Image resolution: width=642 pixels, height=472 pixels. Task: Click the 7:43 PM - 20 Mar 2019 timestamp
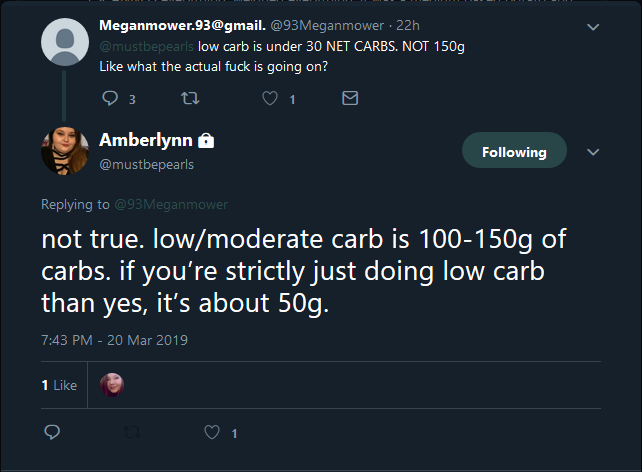tap(114, 340)
